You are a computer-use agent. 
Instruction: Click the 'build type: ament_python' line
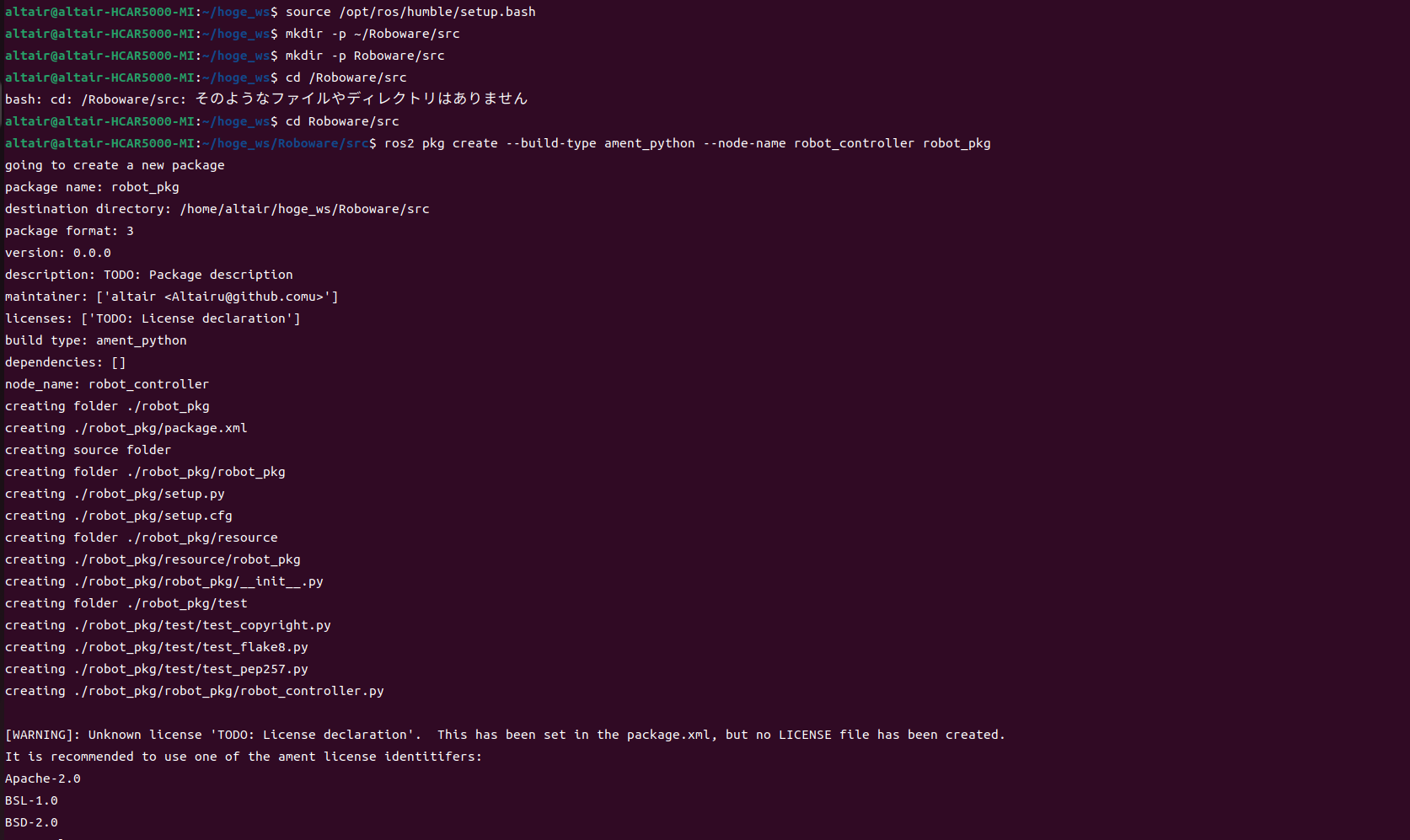point(96,340)
